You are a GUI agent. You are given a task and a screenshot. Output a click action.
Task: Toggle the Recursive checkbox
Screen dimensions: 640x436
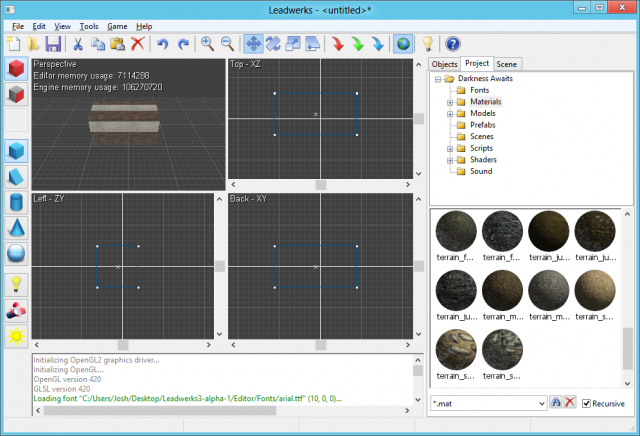pyautogui.click(x=587, y=402)
